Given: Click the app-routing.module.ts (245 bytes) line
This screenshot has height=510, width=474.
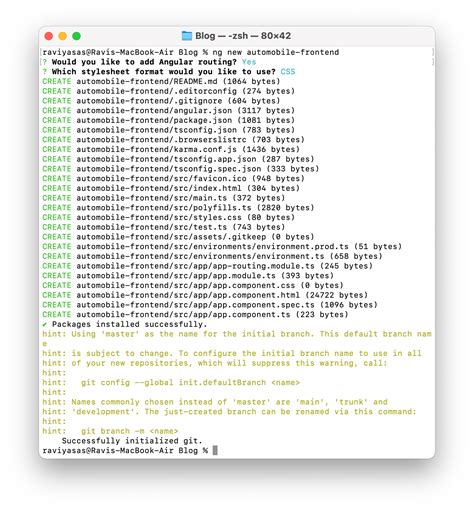Looking at the screenshot, I should tap(207, 266).
